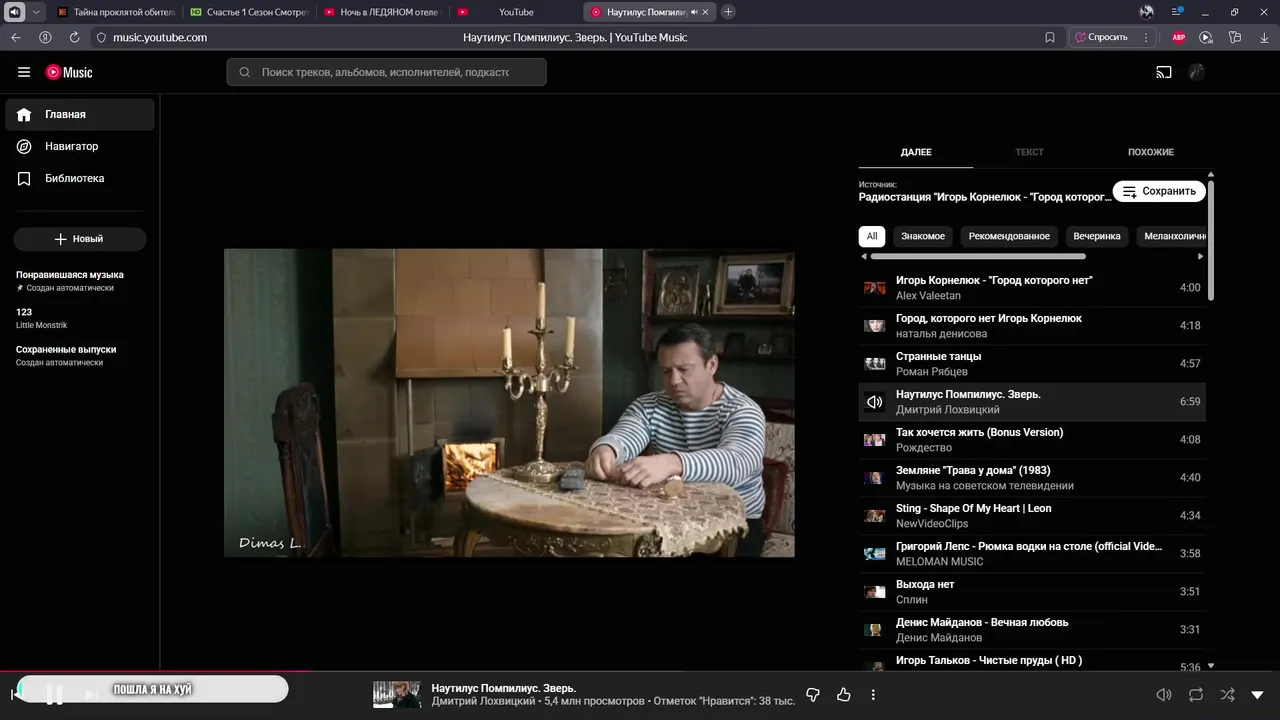Go to Главная in sidebar
Viewport: 1280px width, 720px height.
tap(80, 114)
